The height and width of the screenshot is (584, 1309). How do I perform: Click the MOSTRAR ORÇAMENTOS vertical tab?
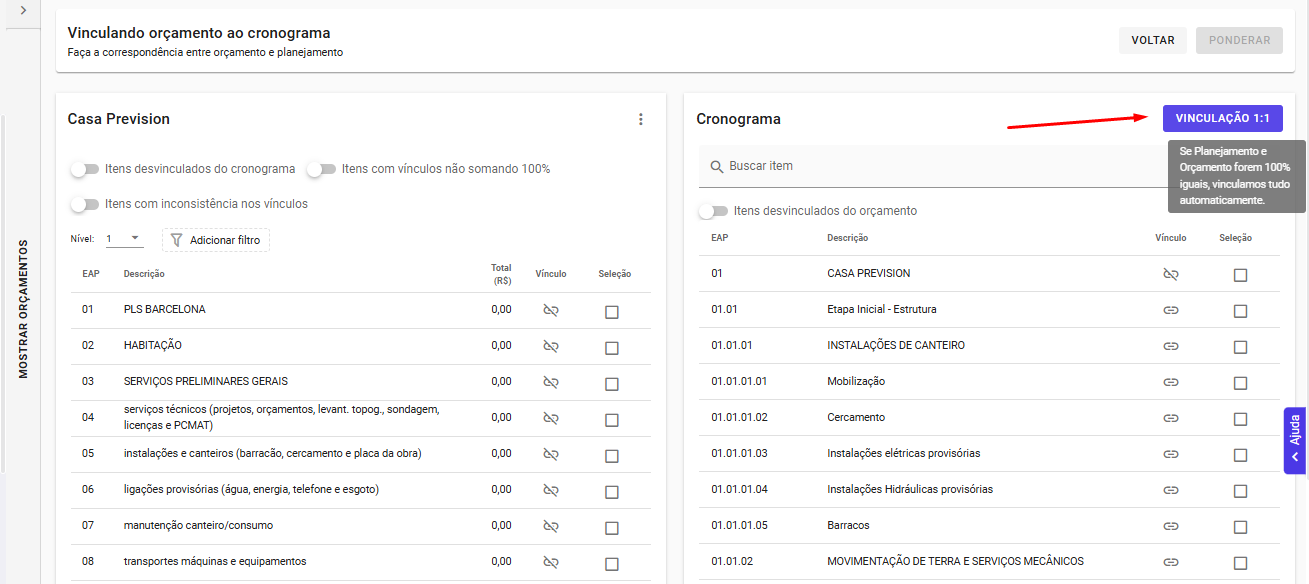23,308
